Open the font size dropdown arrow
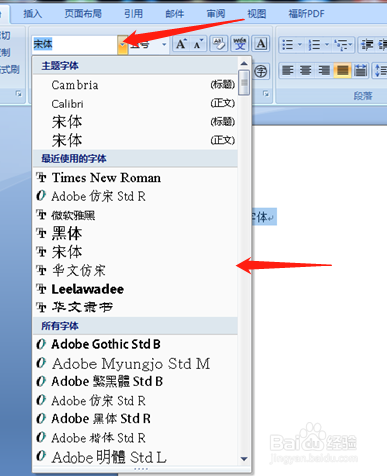387x476 pixels. pos(164,44)
